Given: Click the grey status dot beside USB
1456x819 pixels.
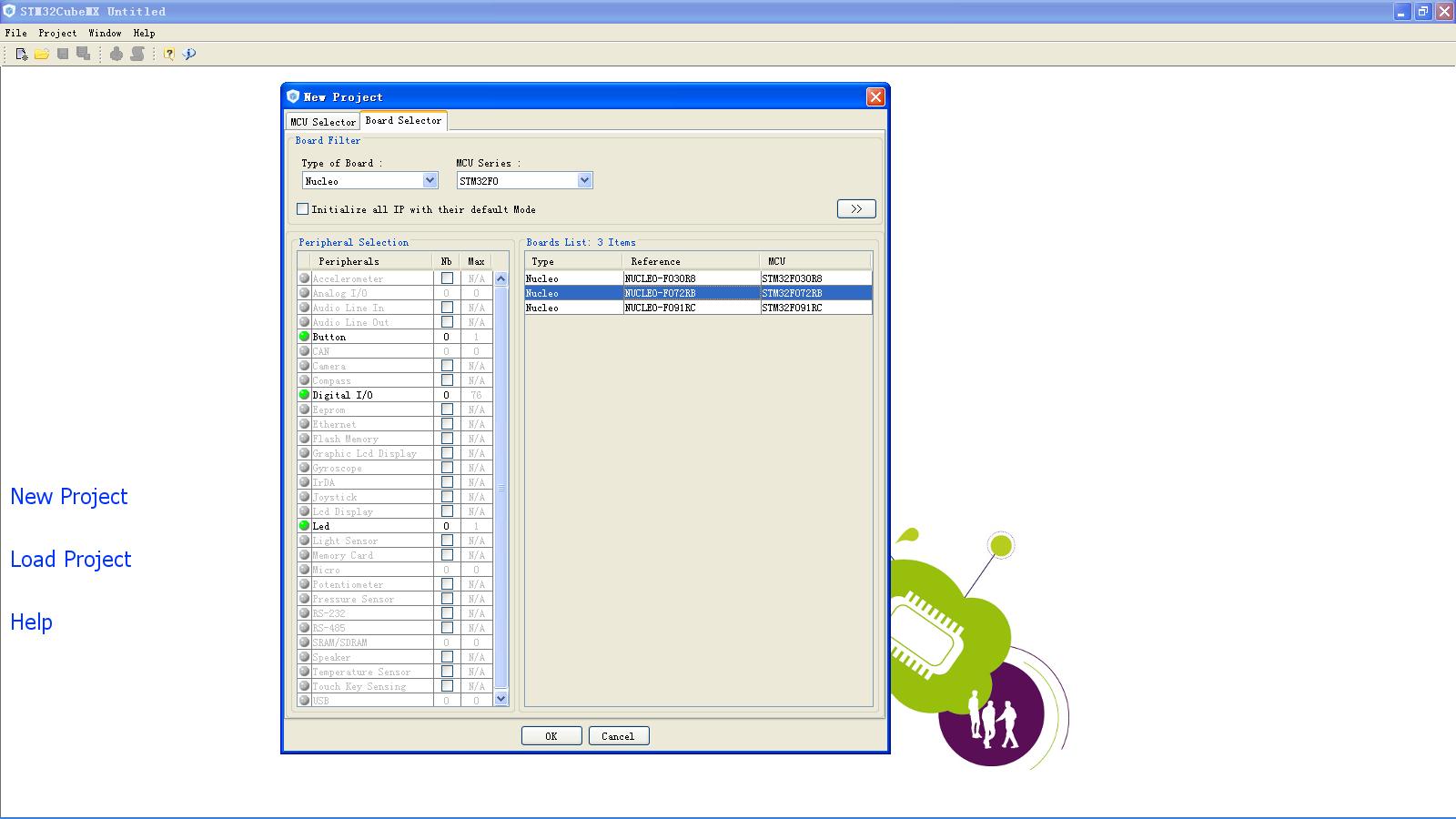Looking at the screenshot, I should (304, 701).
